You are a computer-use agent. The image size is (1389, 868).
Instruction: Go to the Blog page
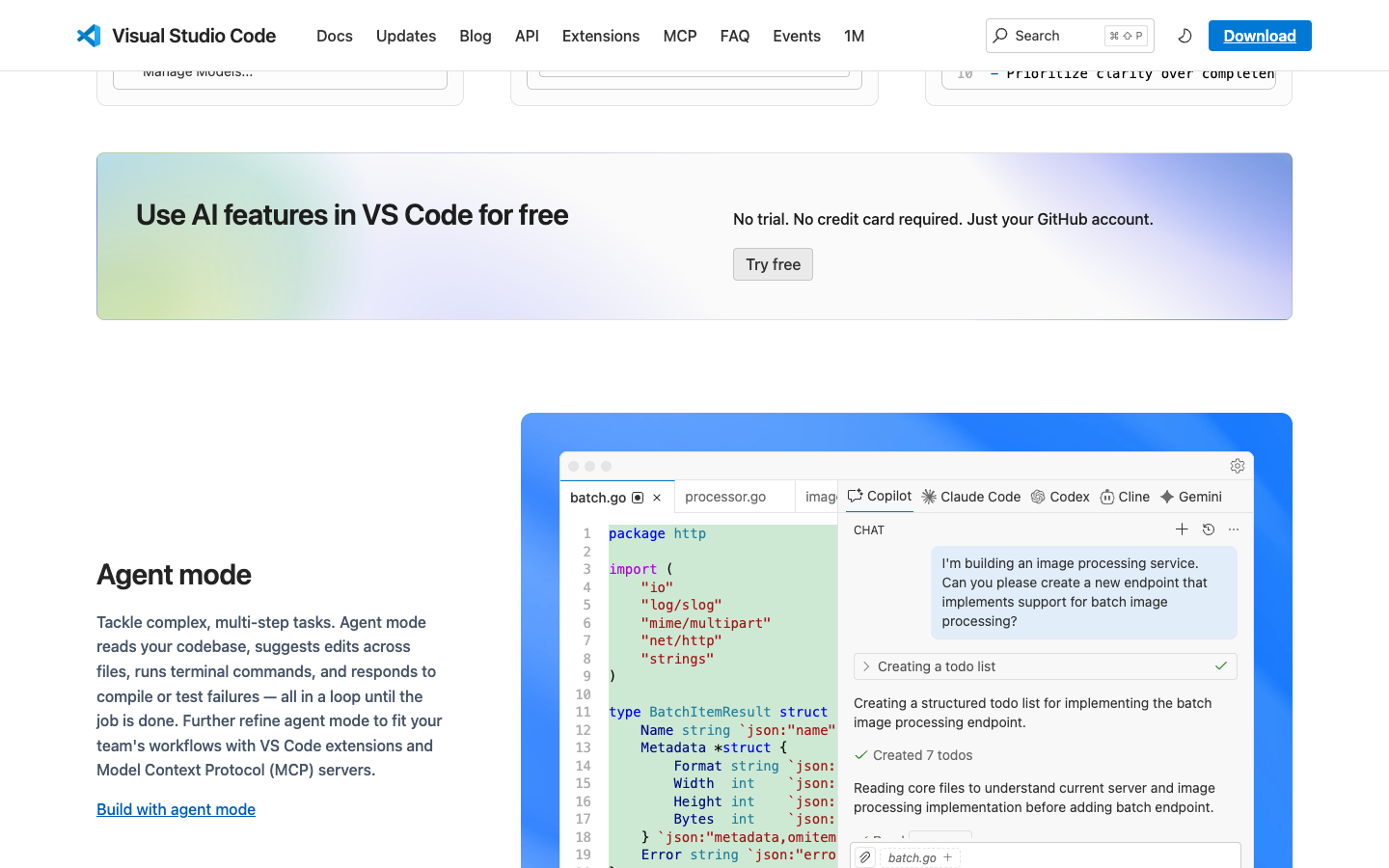(x=476, y=36)
